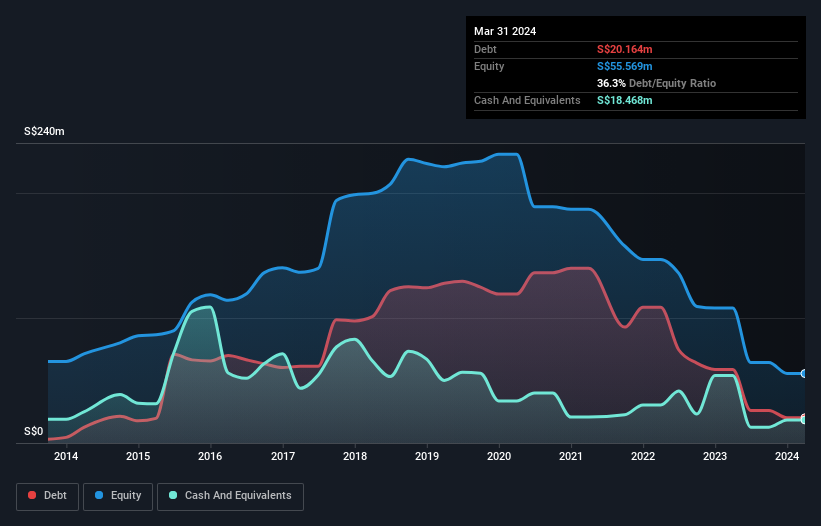
Task: Click the 2020 x-axis label
Action: click(x=499, y=456)
